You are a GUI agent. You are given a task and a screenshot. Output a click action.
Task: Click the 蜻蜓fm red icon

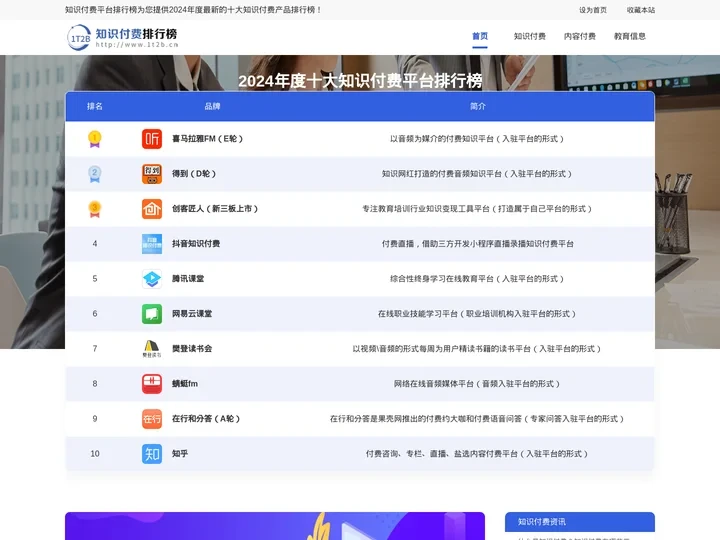[152, 383]
